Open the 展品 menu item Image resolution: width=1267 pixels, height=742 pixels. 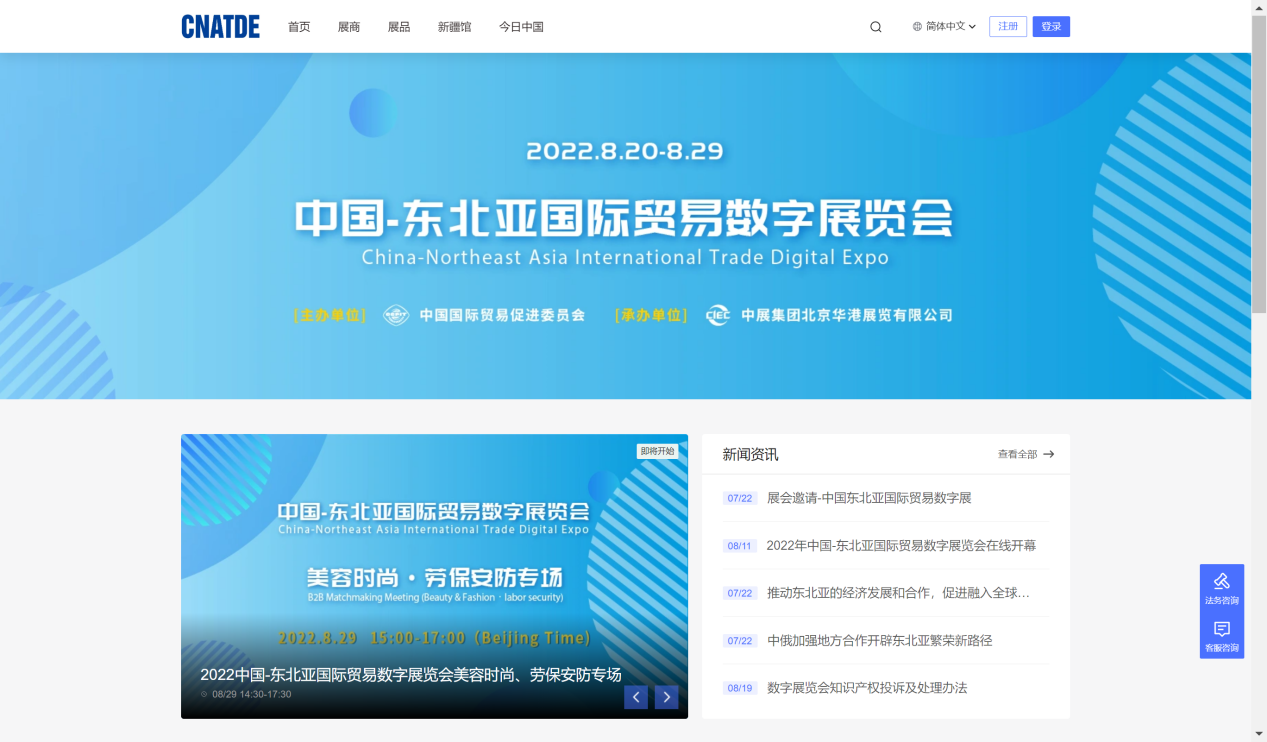click(x=399, y=27)
